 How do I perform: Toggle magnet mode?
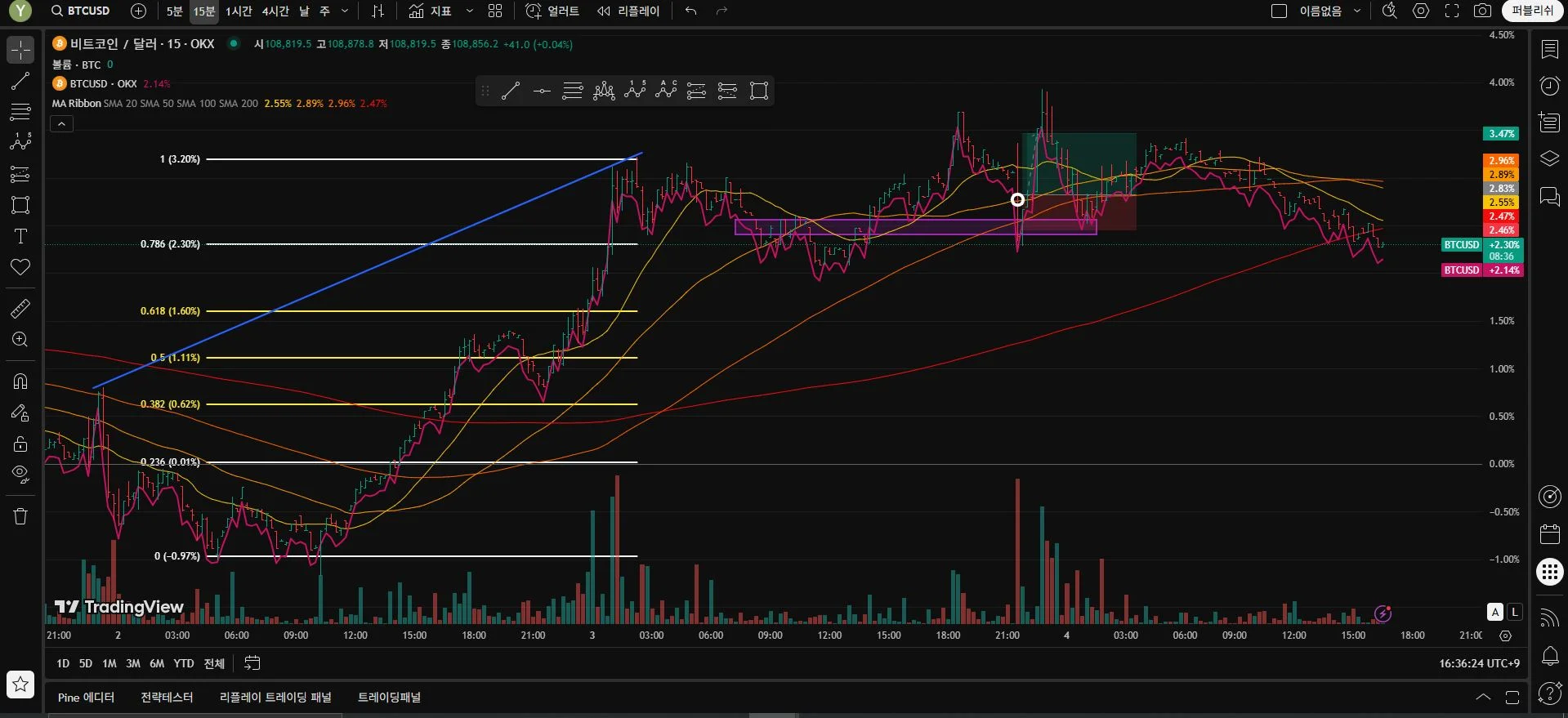pyautogui.click(x=20, y=381)
